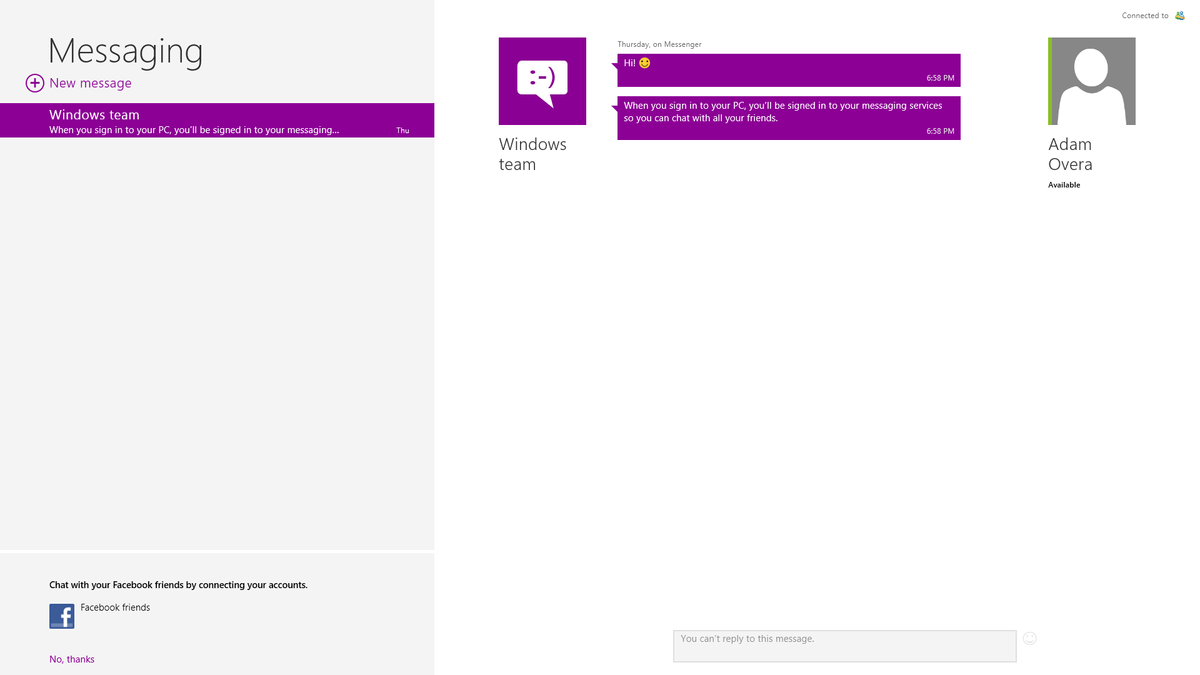Select the first Hi message bubble
The height and width of the screenshot is (675, 1200).
(788, 70)
